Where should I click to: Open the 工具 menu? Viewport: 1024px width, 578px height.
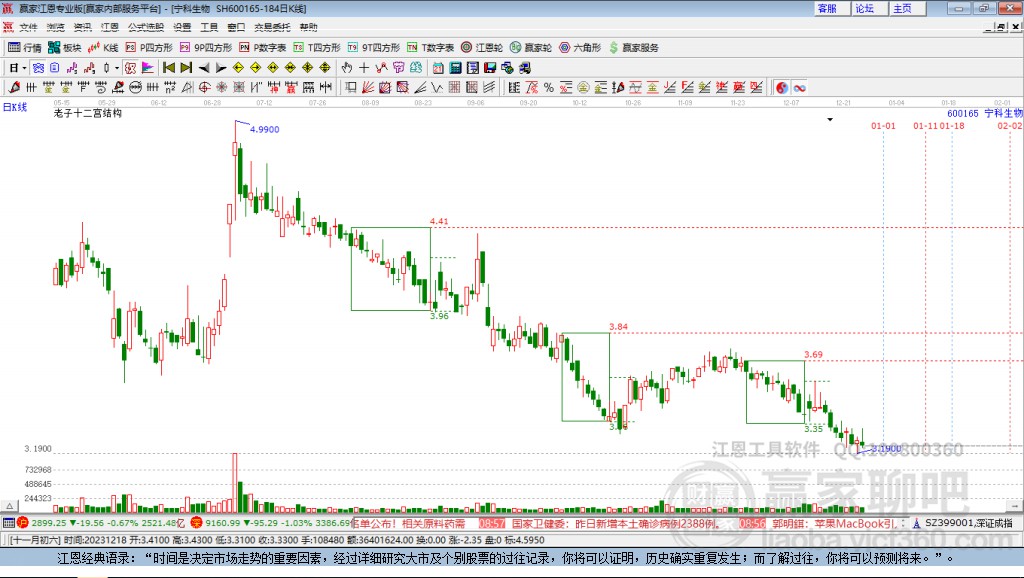209,27
